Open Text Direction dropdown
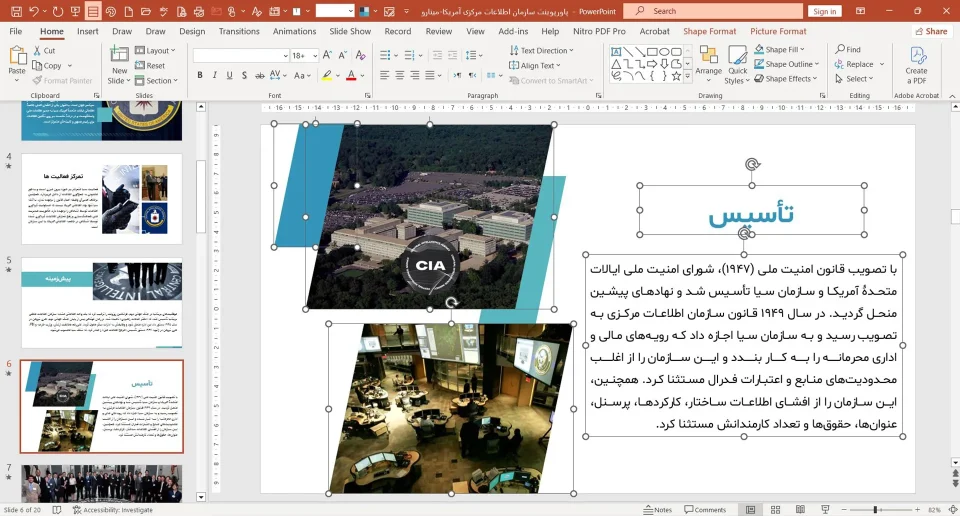The width and height of the screenshot is (960, 516). point(542,51)
